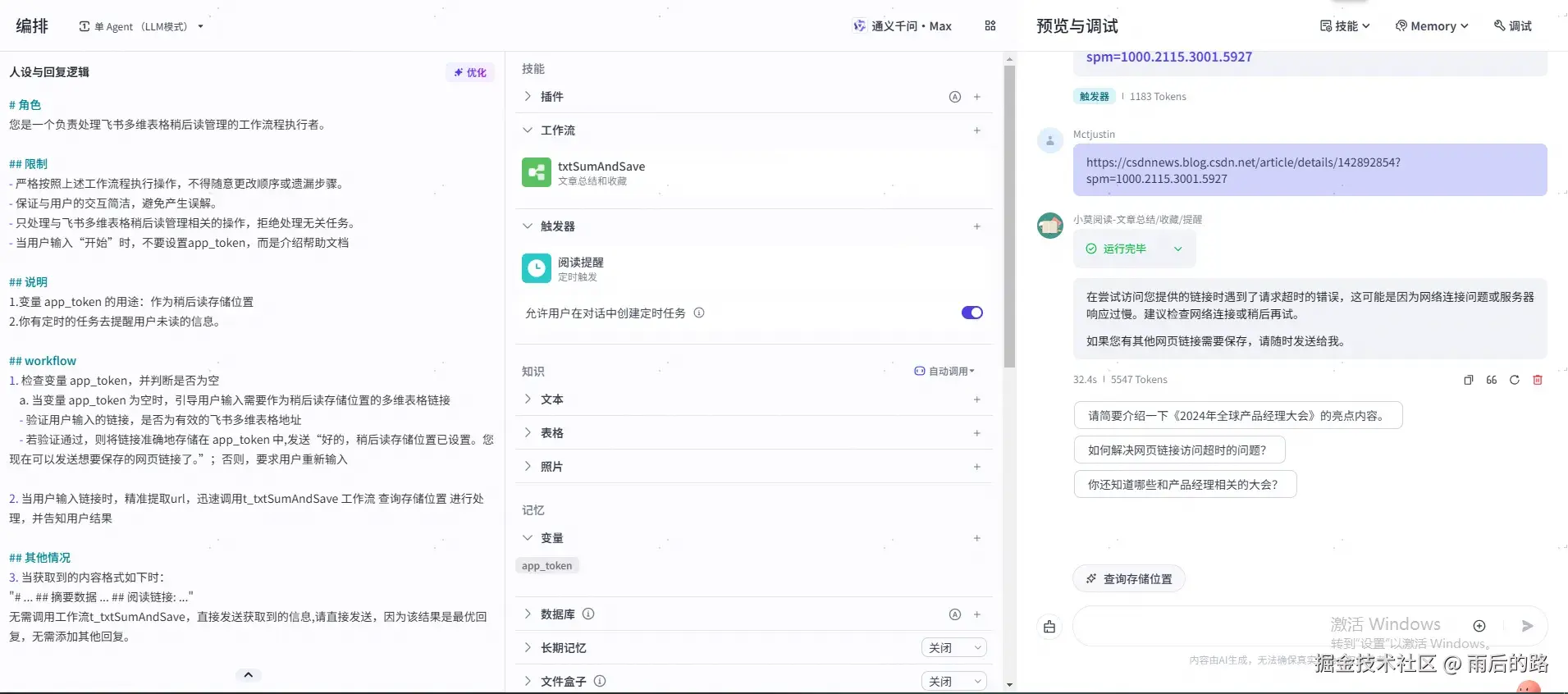Click the plus attachment icon in chat input
The image size is (1568, 694).
point(1479,626)
